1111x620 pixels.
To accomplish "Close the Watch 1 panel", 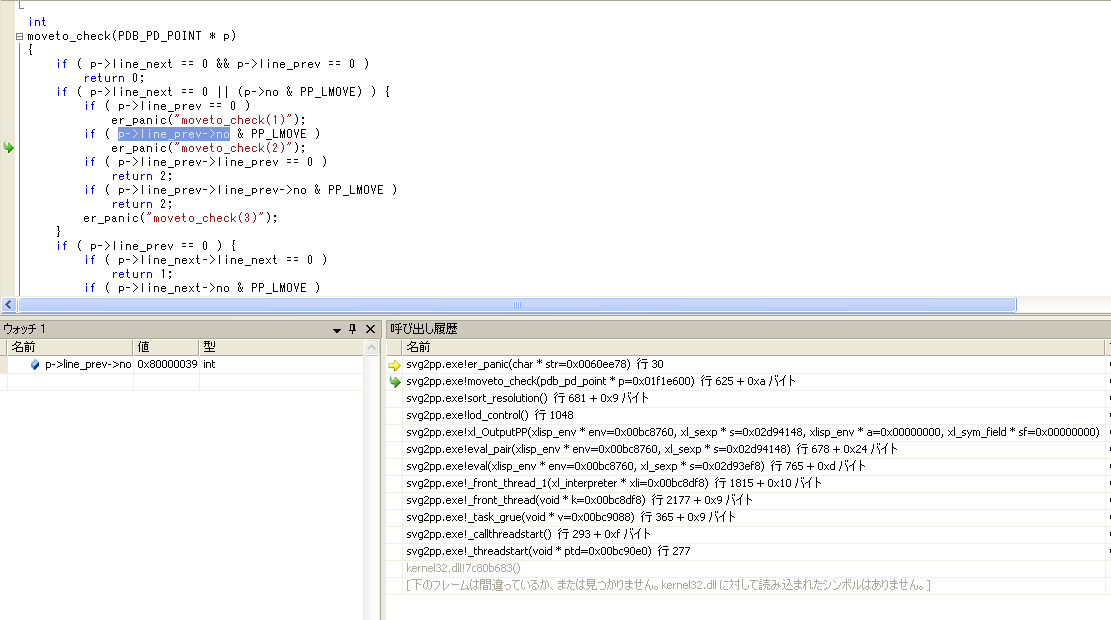I will pos(370,329).
